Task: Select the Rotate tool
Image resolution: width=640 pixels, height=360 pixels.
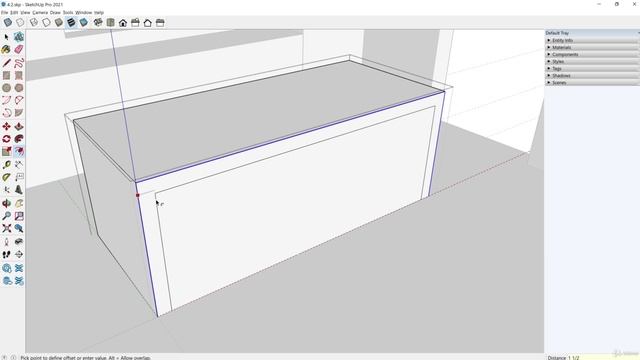Action: click(x=7, y=139)
